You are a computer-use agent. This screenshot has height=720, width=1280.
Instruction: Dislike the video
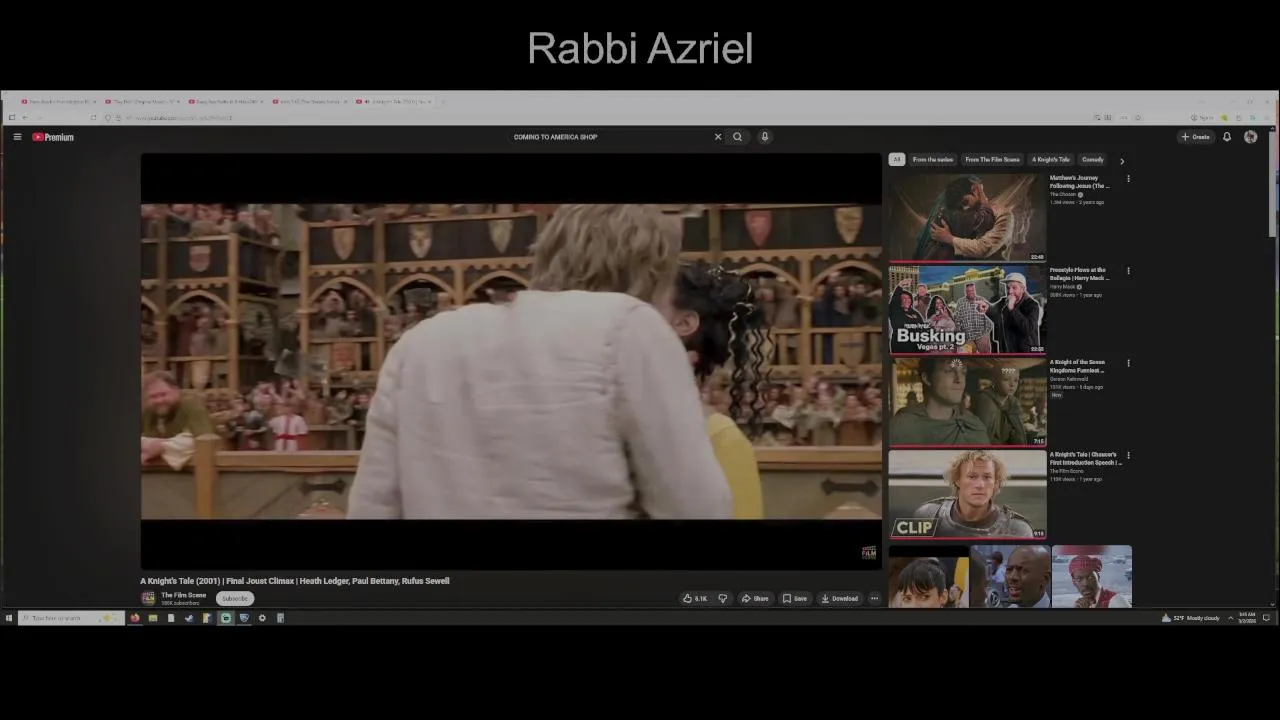coord(723,598)
